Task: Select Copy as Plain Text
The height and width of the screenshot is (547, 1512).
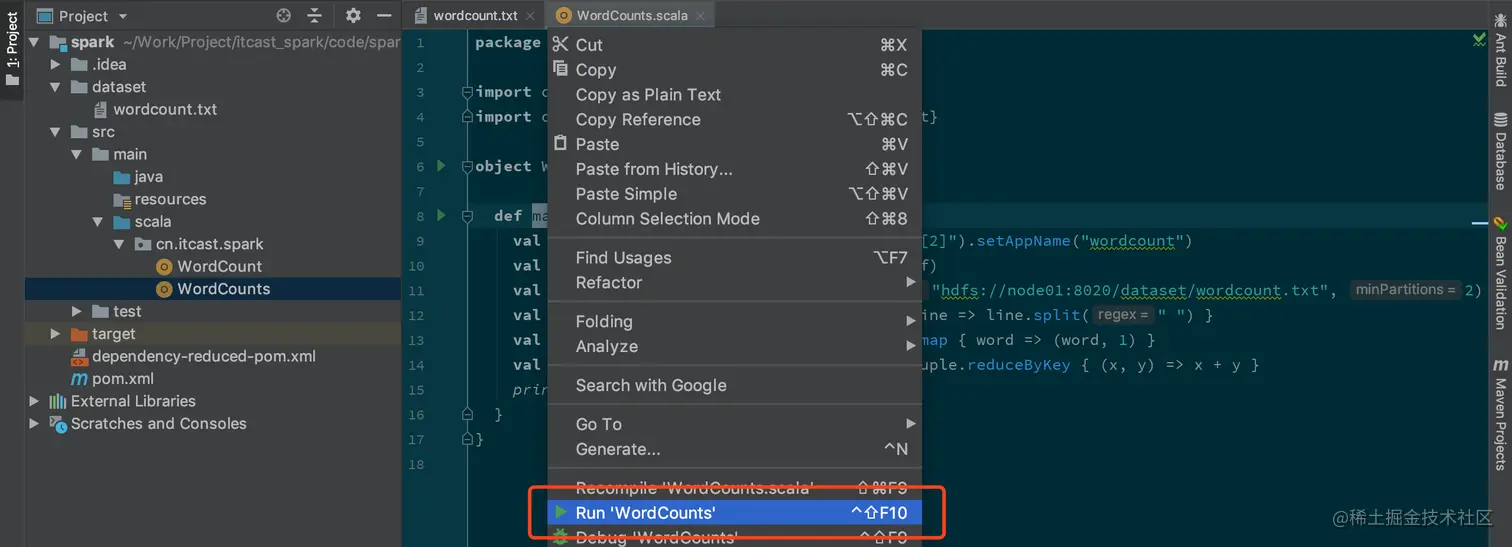Action: (x=734, y=95)
